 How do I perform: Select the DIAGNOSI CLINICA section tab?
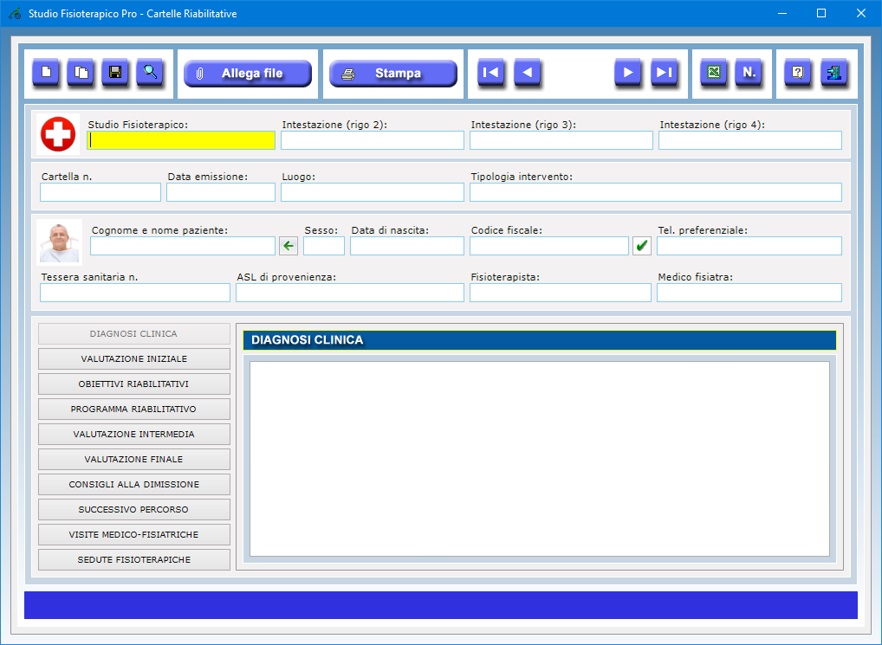134,334
